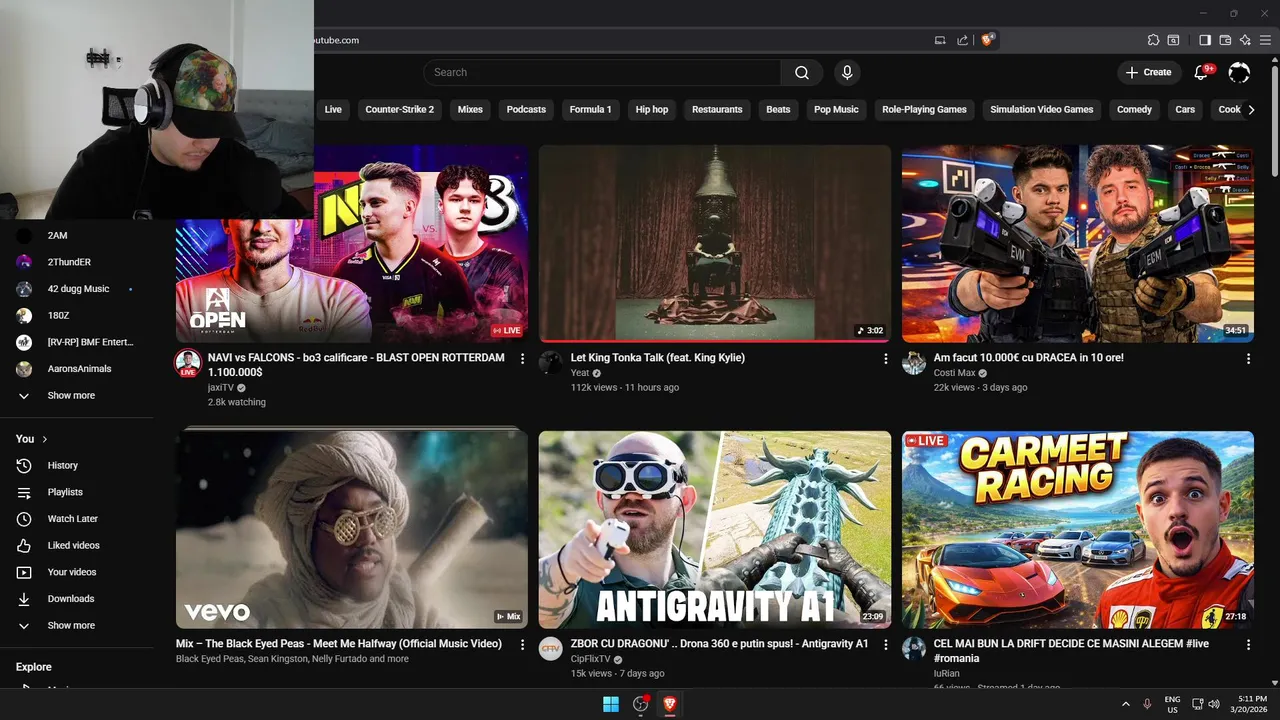Select the Simulation Video Games chip
This screenshot has width=1280, height=720.
1042,110
